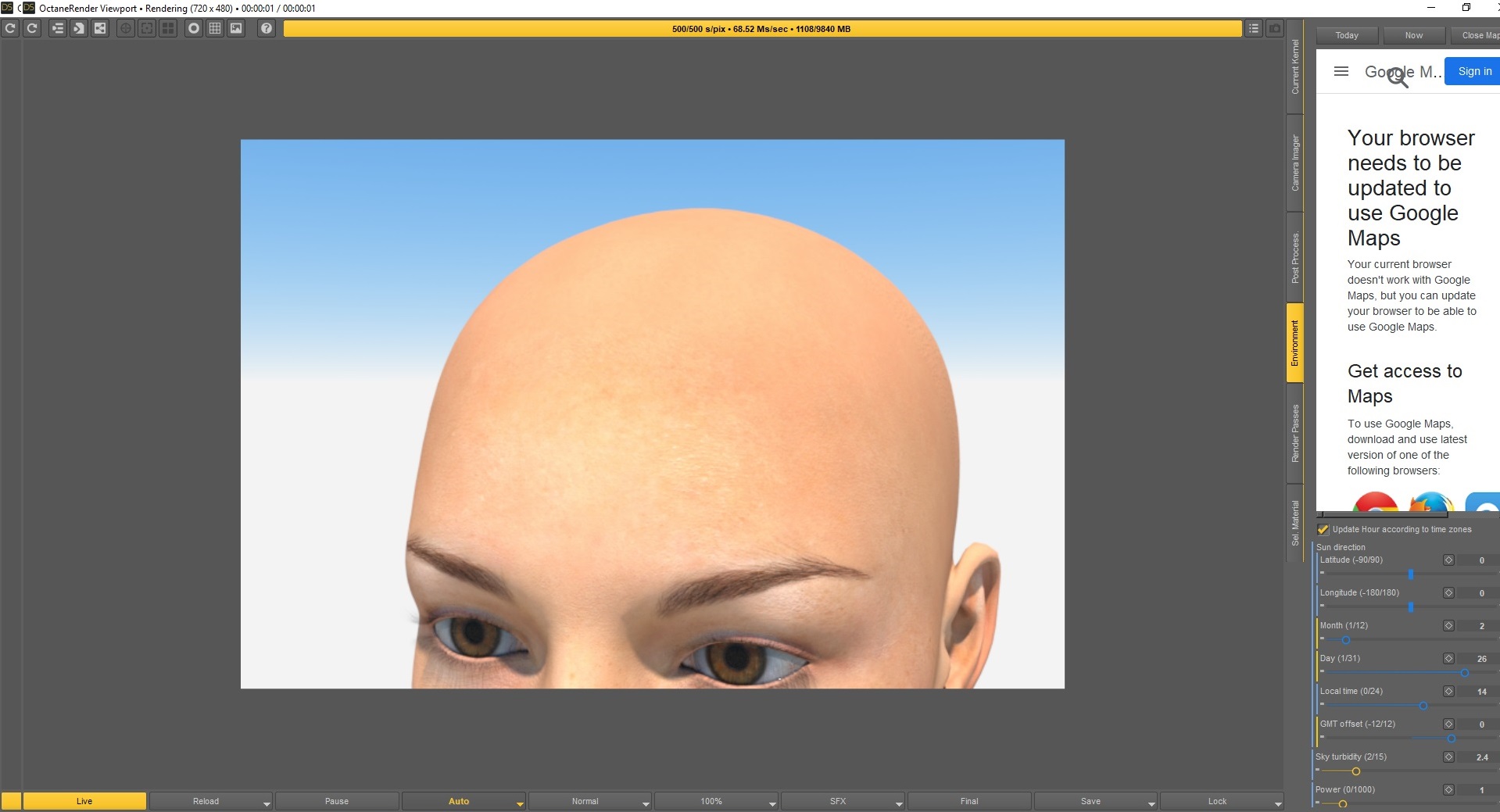
Task: Click the Today button
Action: pyautogui.click(x=1347, y=35)
